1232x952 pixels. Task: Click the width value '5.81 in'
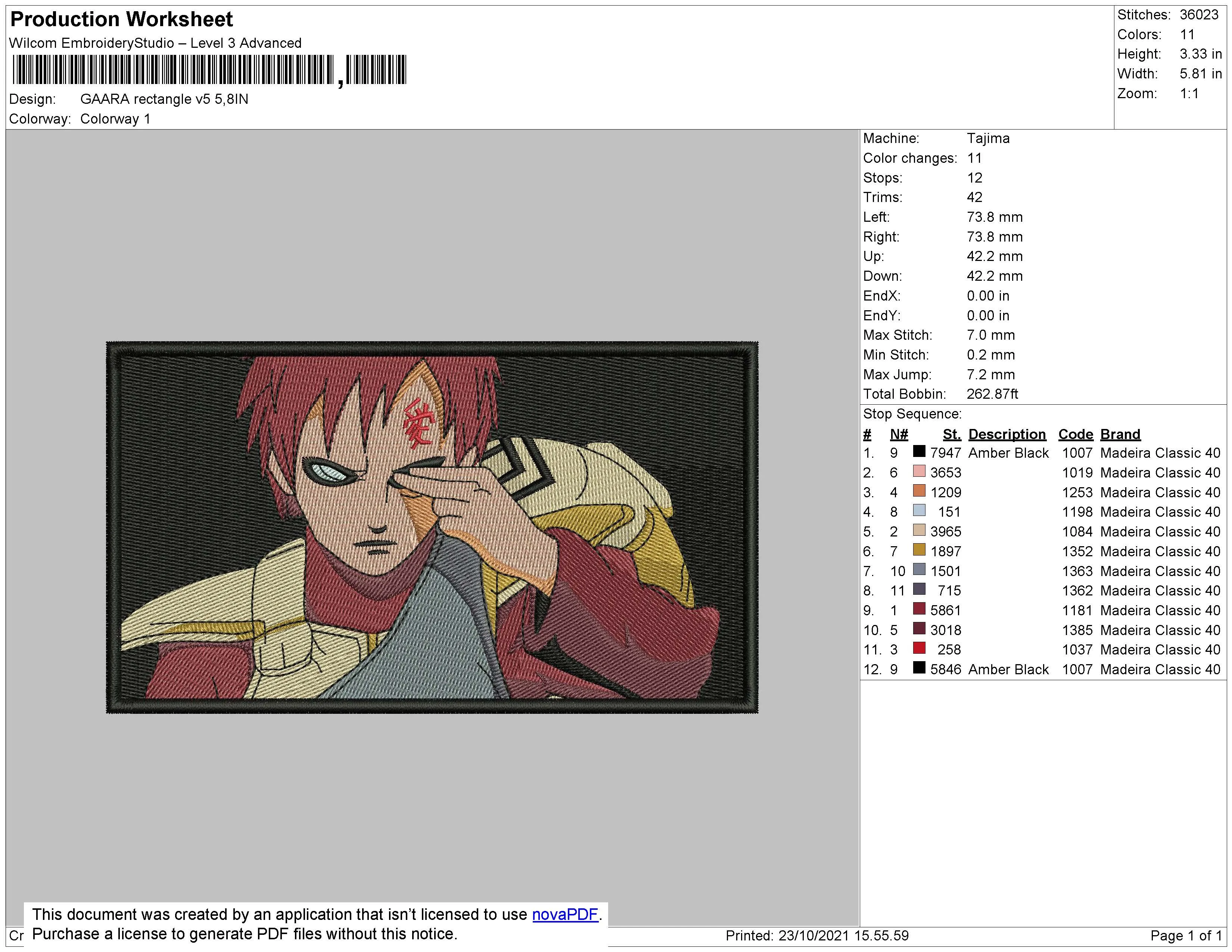click(1200, 74)
